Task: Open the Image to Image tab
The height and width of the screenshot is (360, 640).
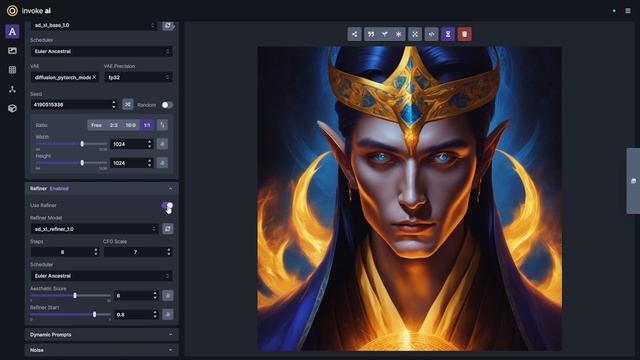Action: (12, 51)
